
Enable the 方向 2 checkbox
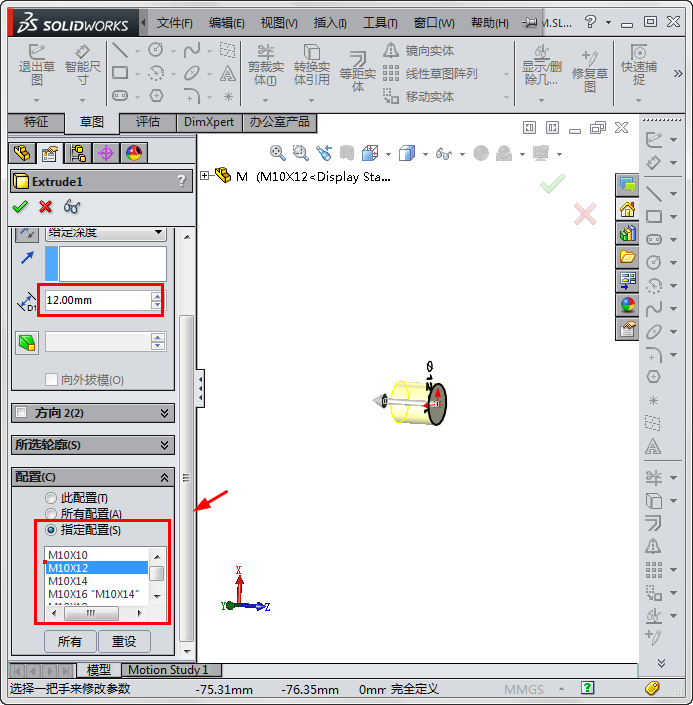coord(22,413)
